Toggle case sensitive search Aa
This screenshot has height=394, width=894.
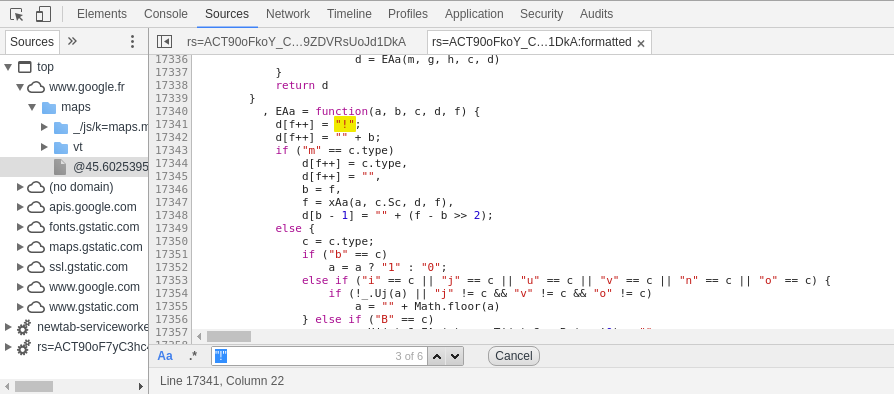(x=165, y=356)
